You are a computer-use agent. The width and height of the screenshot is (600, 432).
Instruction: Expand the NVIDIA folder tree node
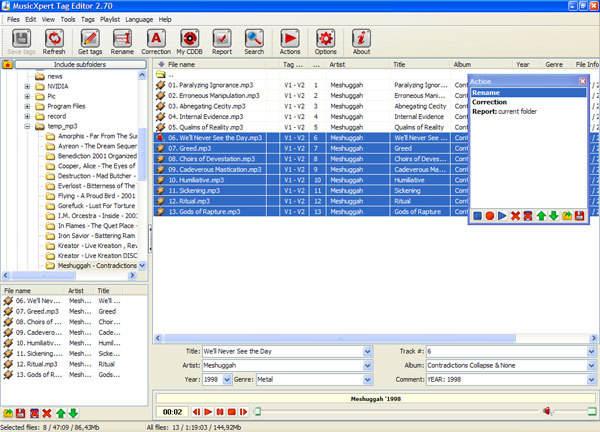coord(27,86)
